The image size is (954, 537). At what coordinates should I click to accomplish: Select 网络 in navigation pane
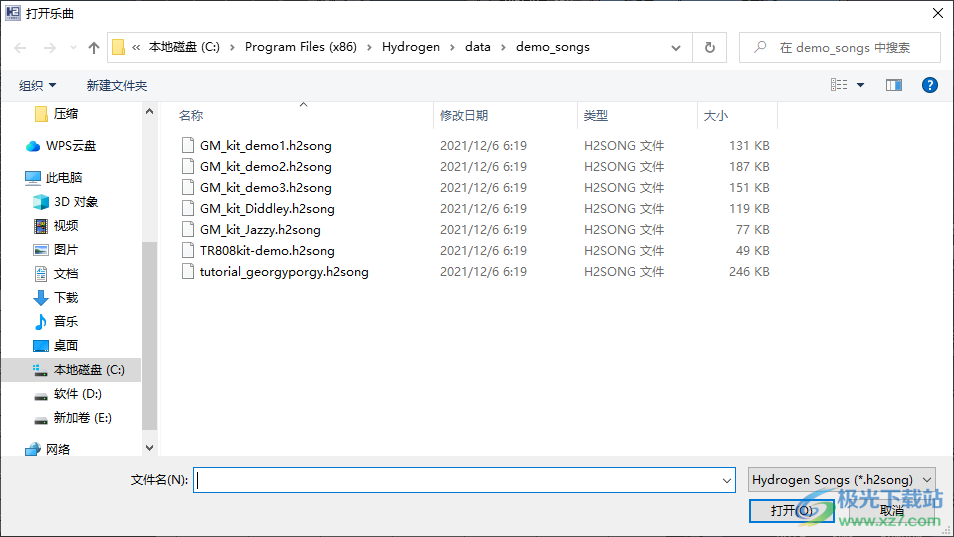58,449
